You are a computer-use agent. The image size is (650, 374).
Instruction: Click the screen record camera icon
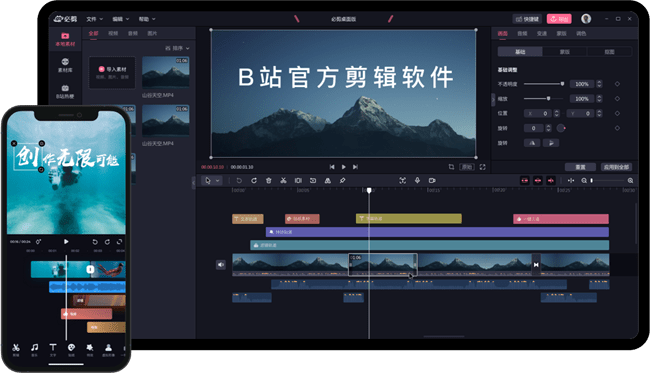pos(432,180)
